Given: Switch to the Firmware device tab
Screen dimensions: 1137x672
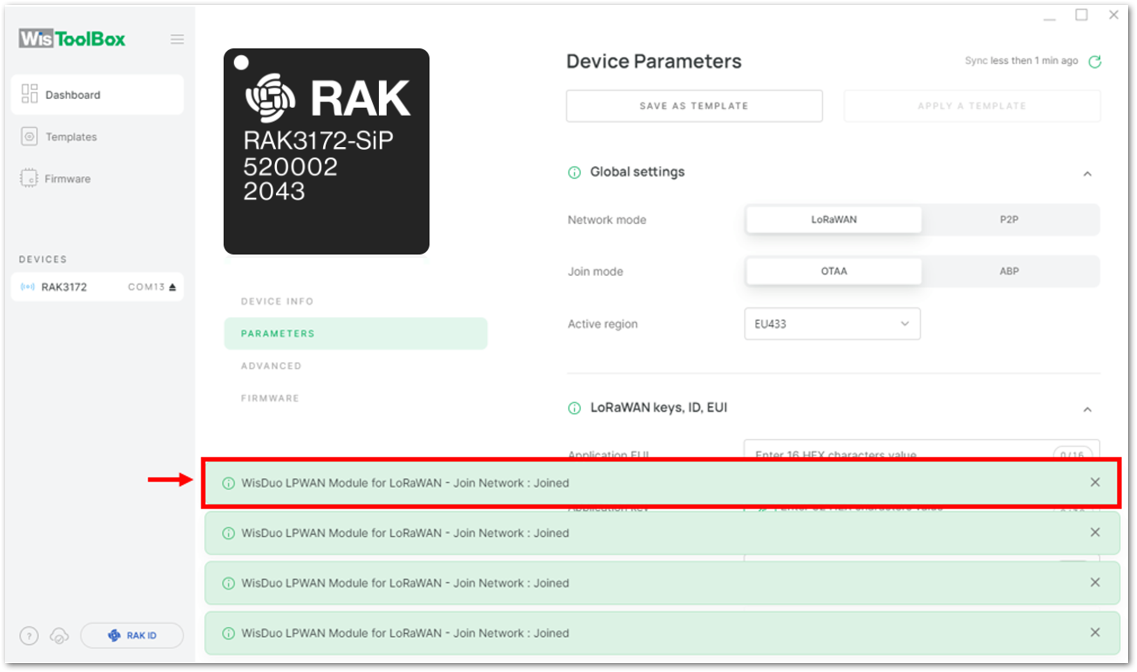Looking at the screenshot, I should 270,399.
